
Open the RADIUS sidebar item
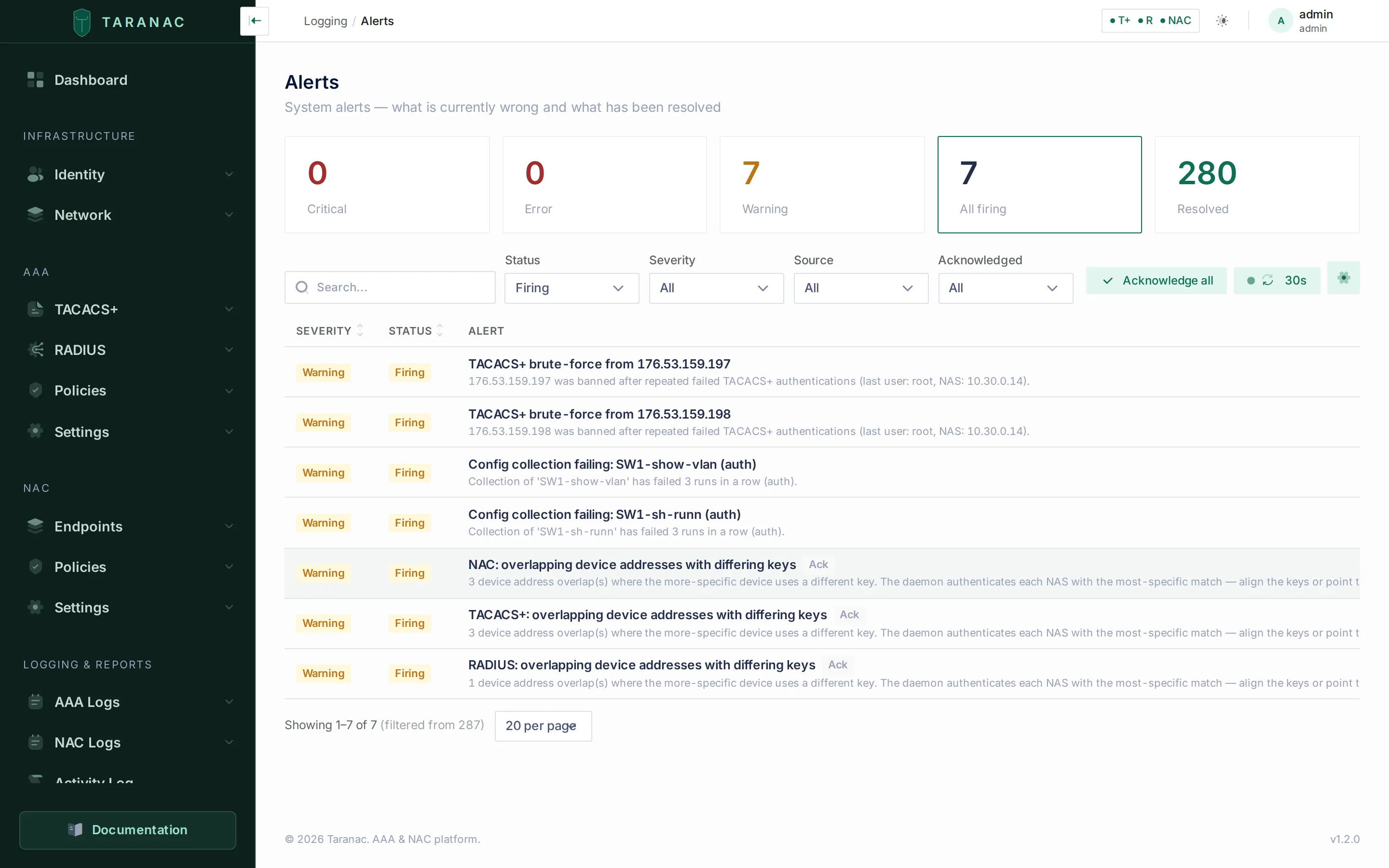pos(127,350)
